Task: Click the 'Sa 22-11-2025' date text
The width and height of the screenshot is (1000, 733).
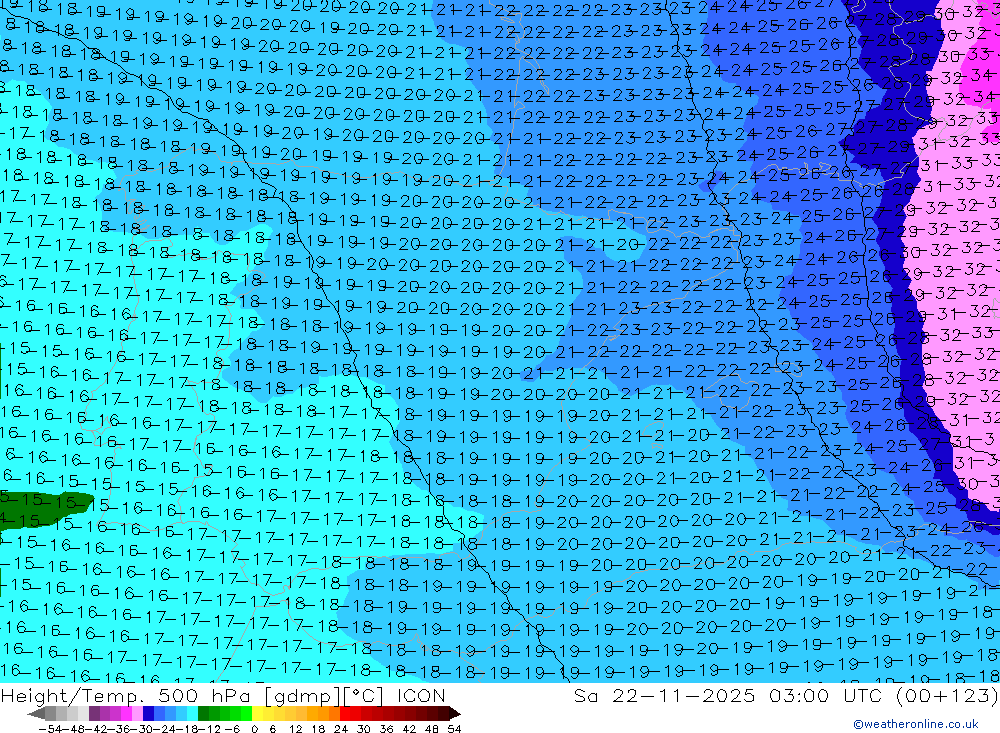Action: tap(664, 695)
